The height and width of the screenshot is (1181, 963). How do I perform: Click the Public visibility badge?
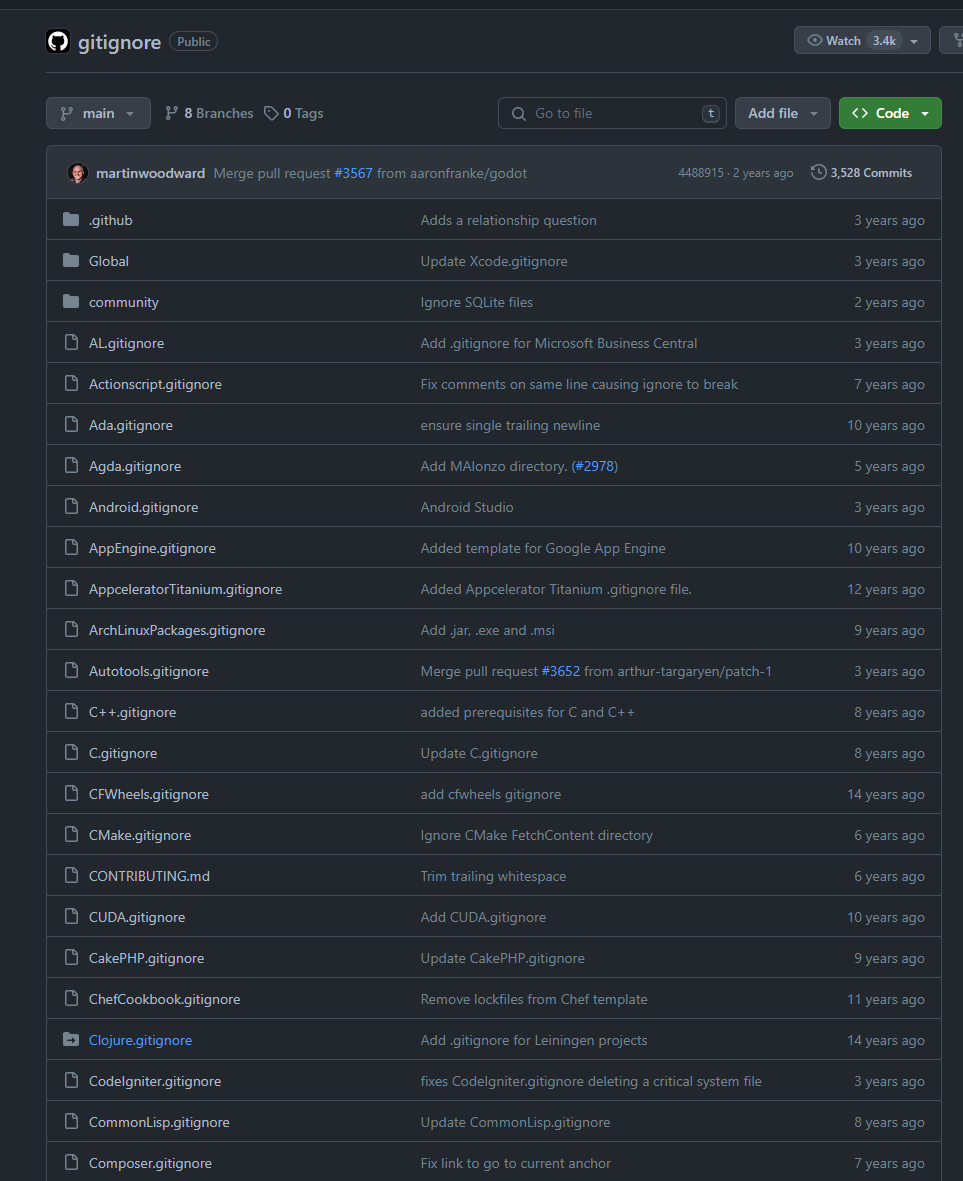pyautogui.click(x=194, y=41)
